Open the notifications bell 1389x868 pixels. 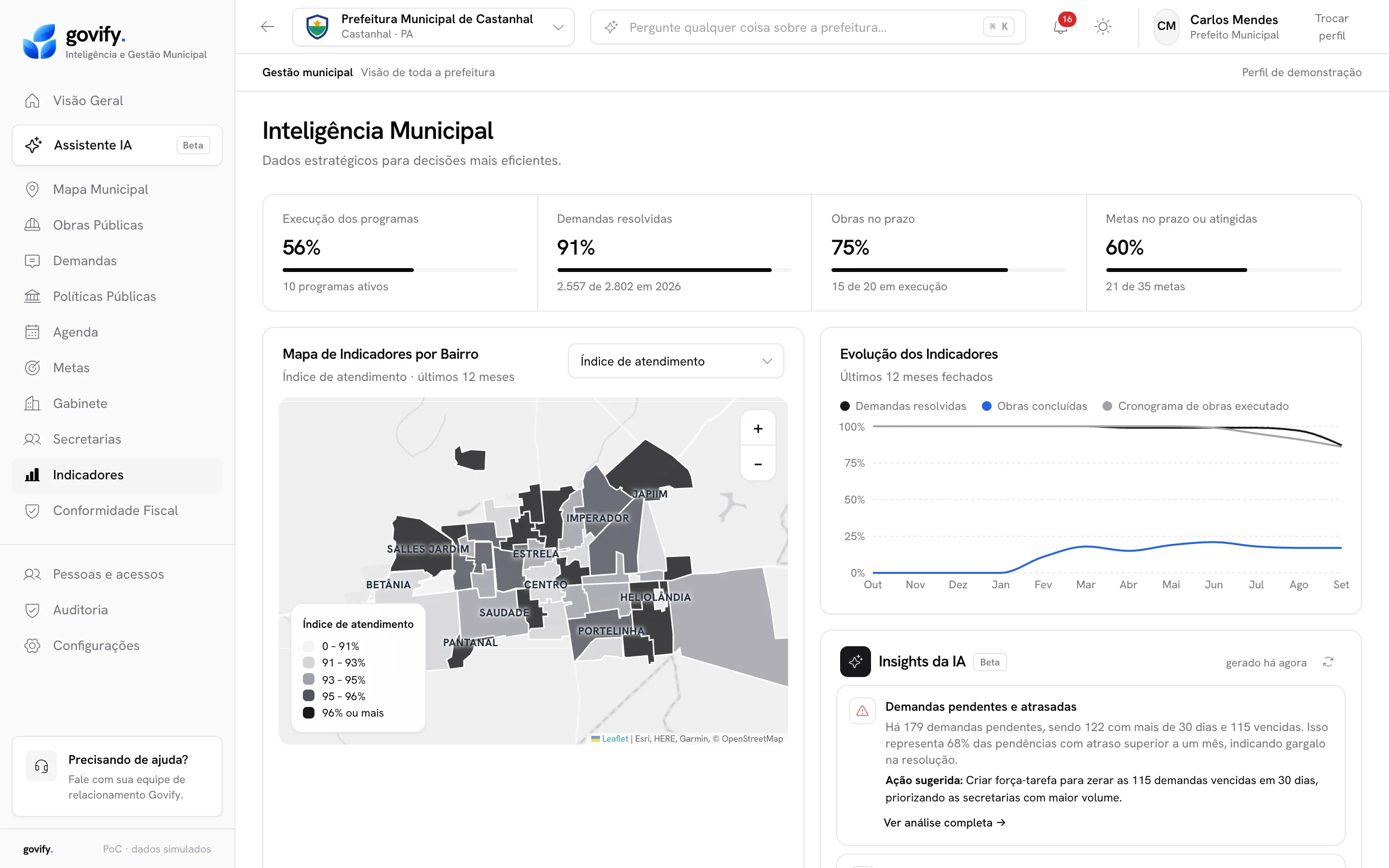(x=1060, y=27)
